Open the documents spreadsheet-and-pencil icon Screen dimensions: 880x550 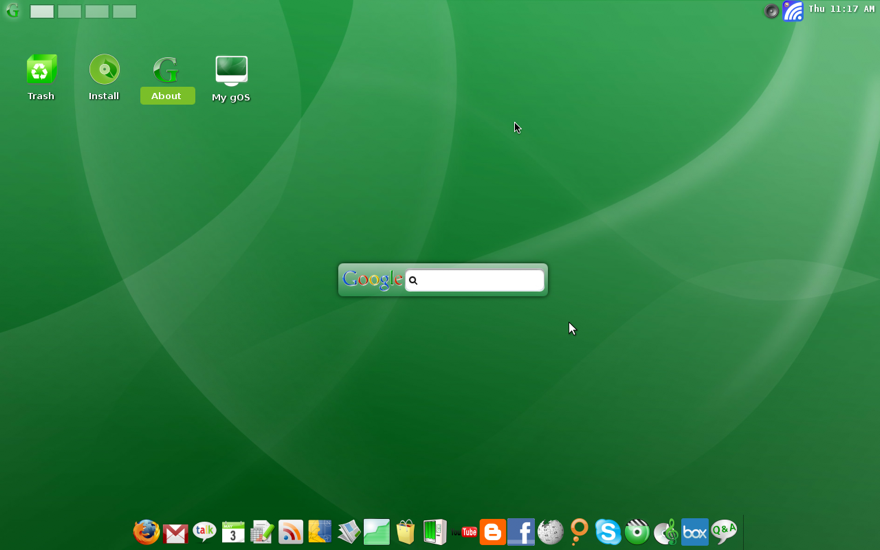point(262,532)
